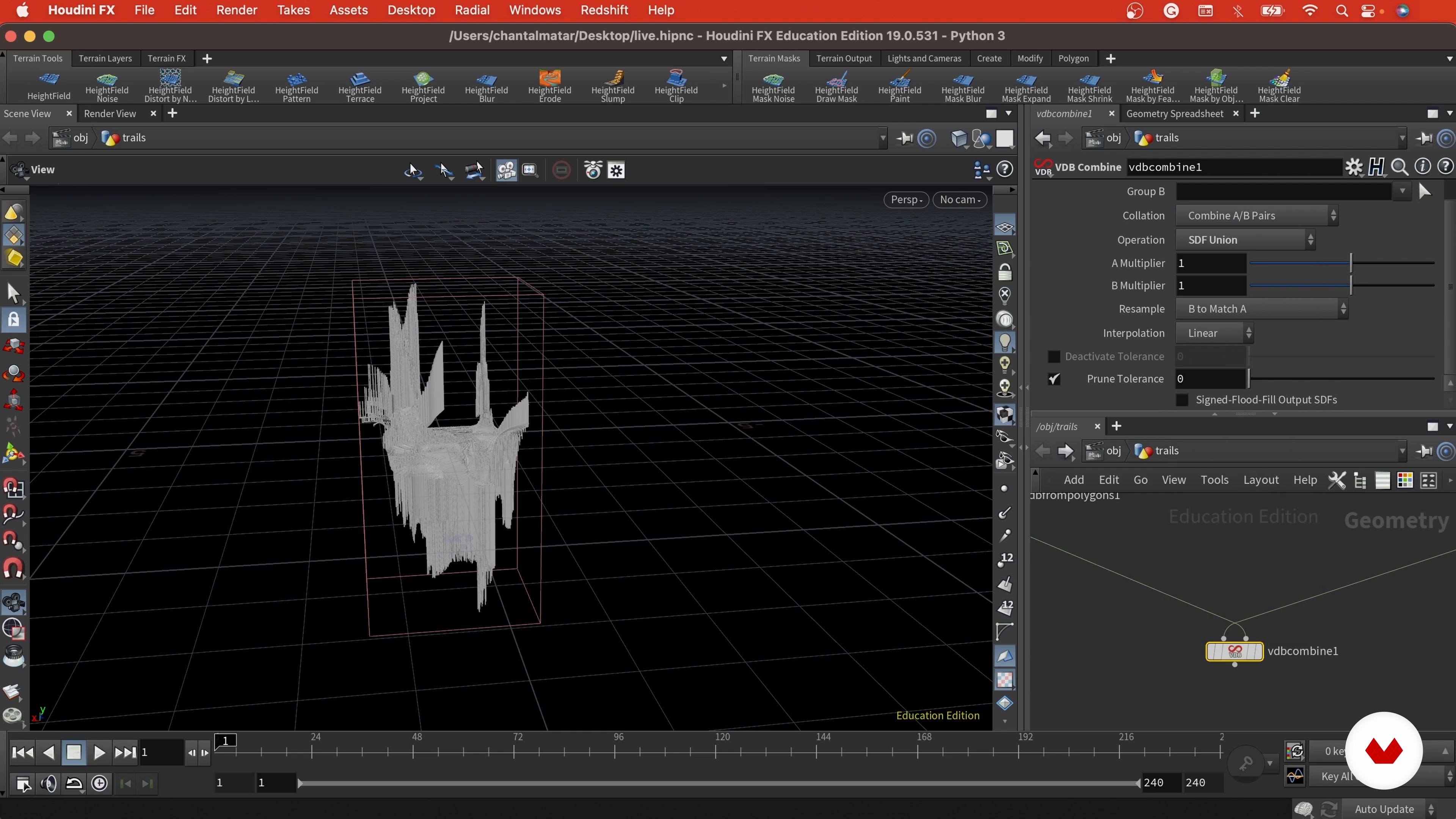1456x819 pixels.
Task: Click the Group B selection arrow
Action: pos(1425,191)
